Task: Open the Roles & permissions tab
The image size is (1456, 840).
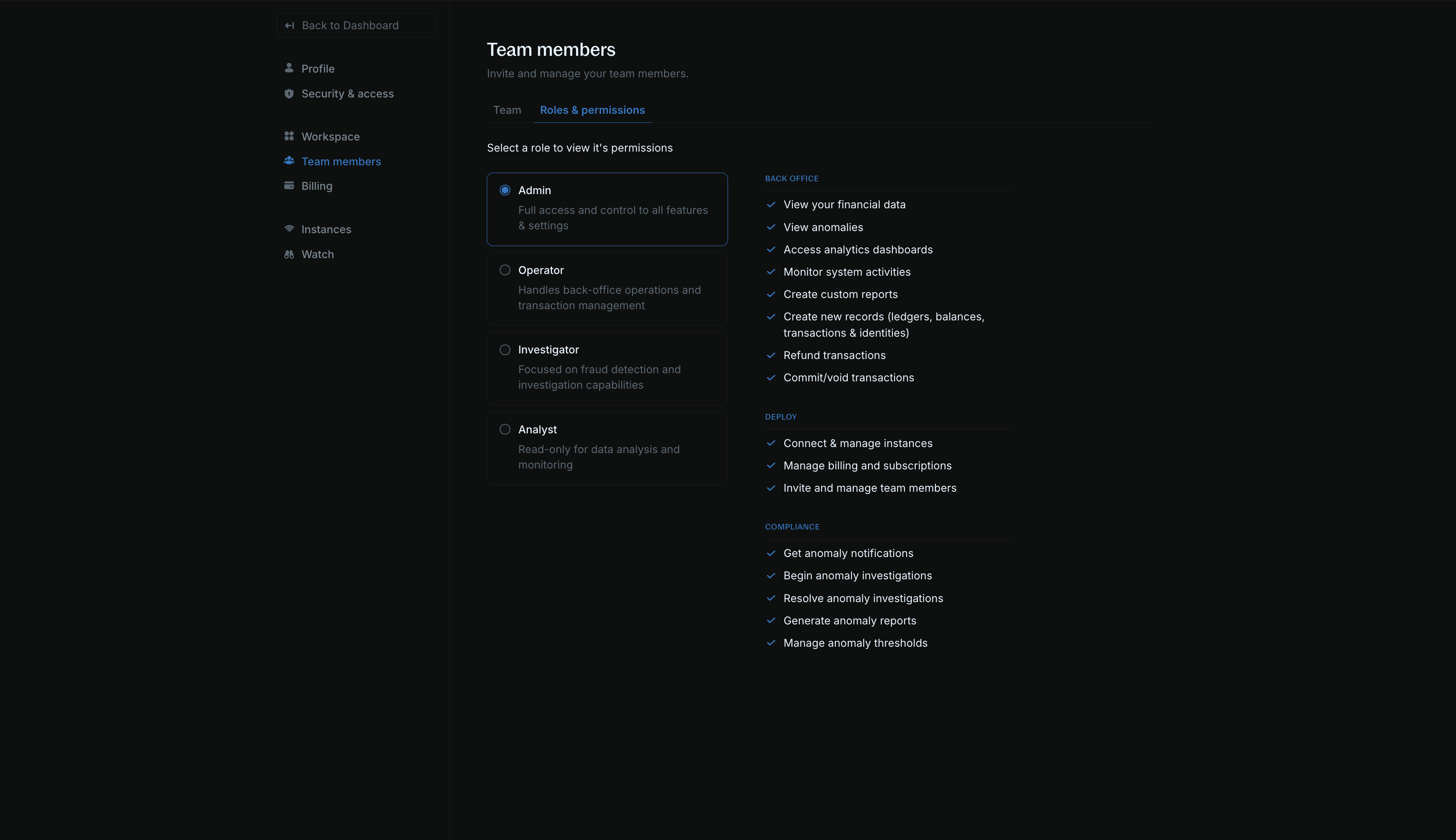Action: click(592, 110)
